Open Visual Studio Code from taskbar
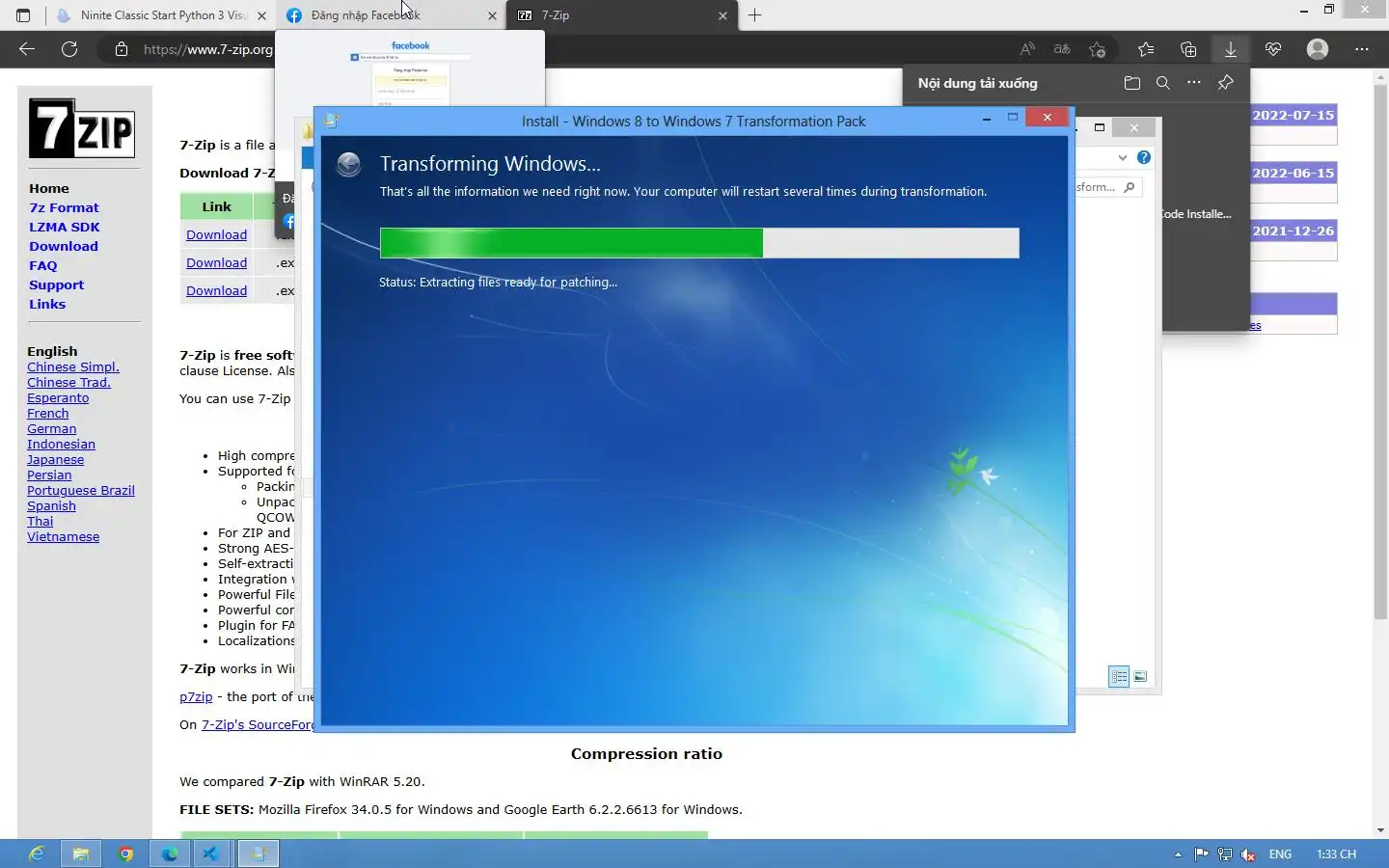 210,854
